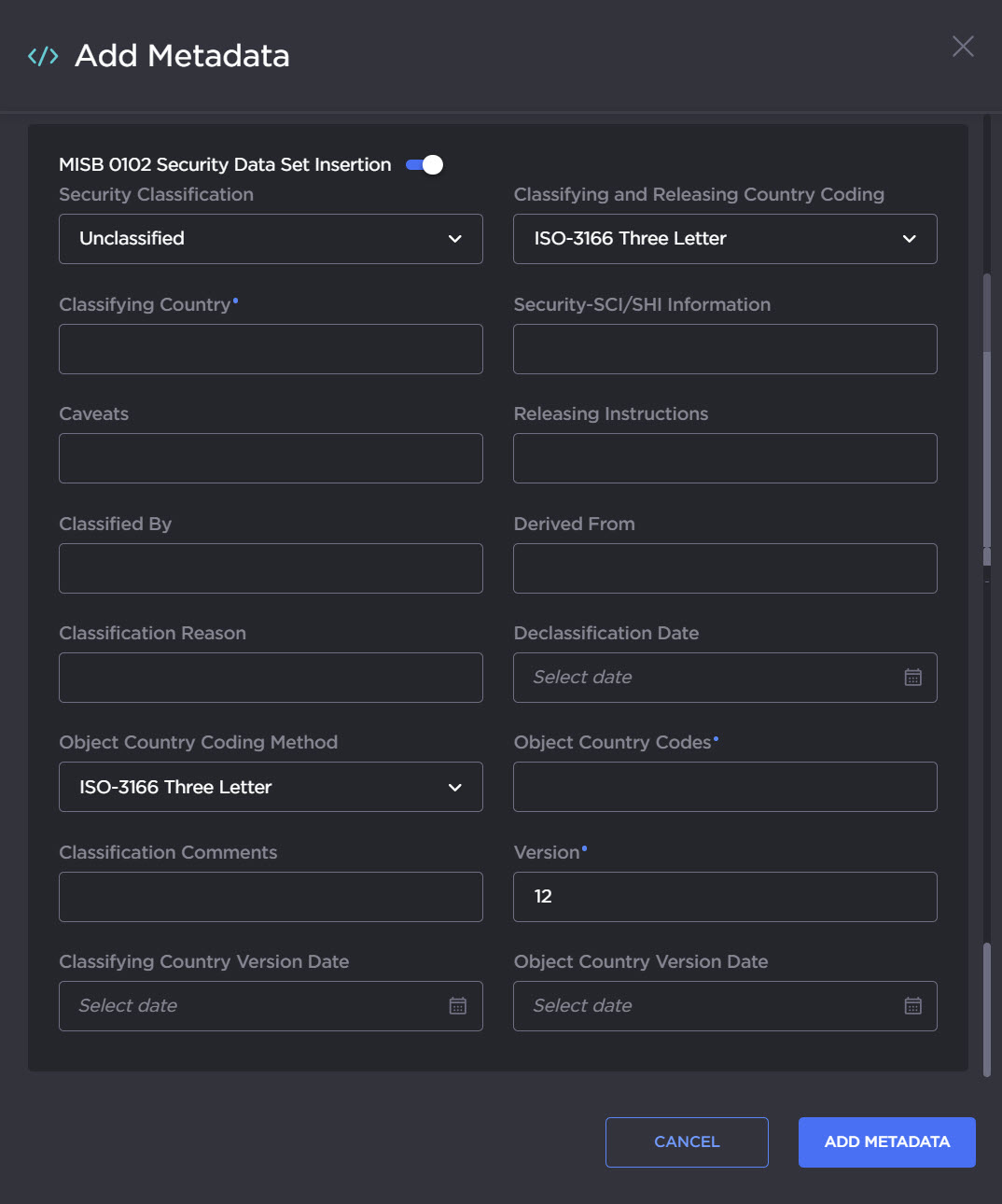Click the Caveats input field
1002x1204 pixels.
[x=271, y=458]
